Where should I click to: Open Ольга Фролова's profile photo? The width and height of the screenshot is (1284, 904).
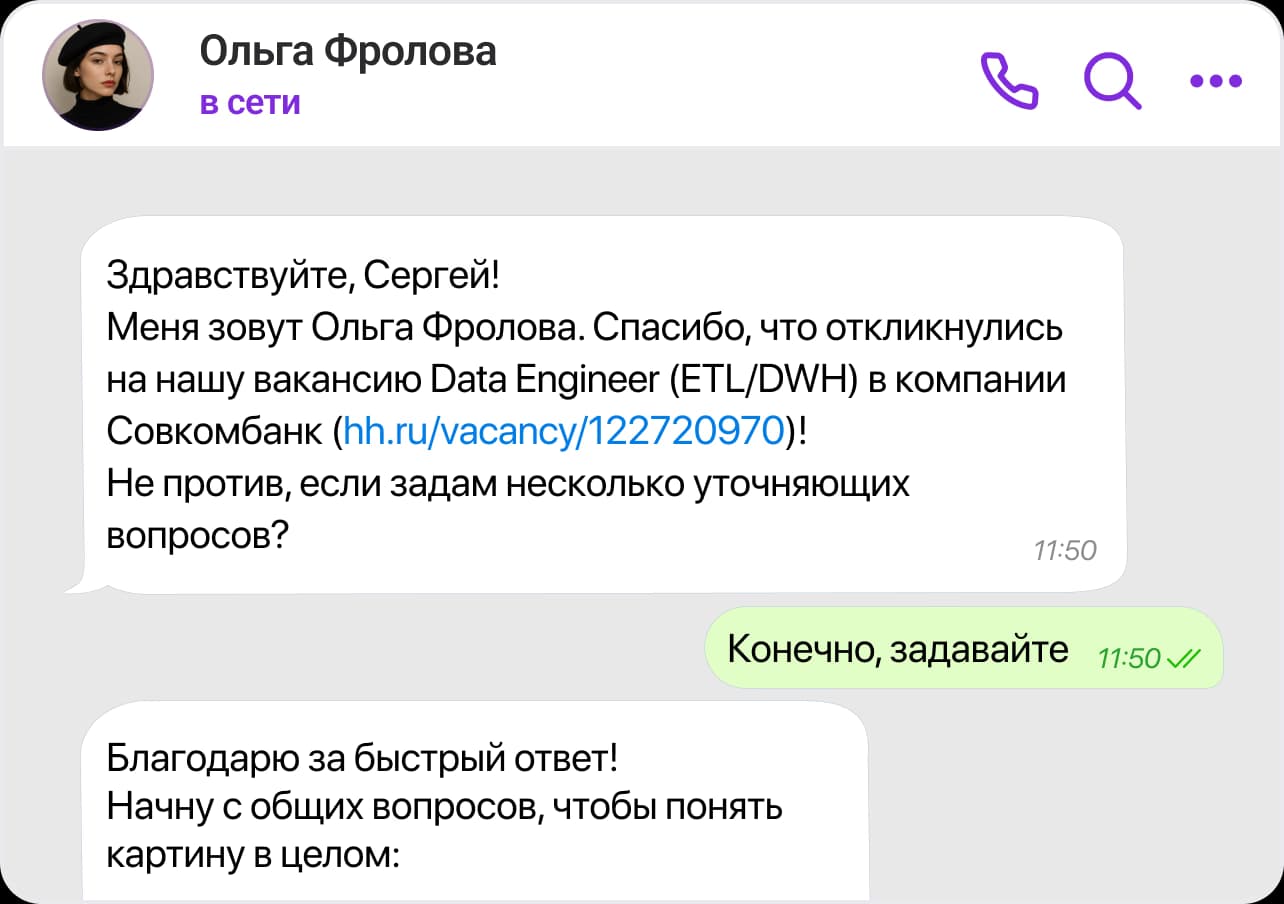[x=97, y=75]
